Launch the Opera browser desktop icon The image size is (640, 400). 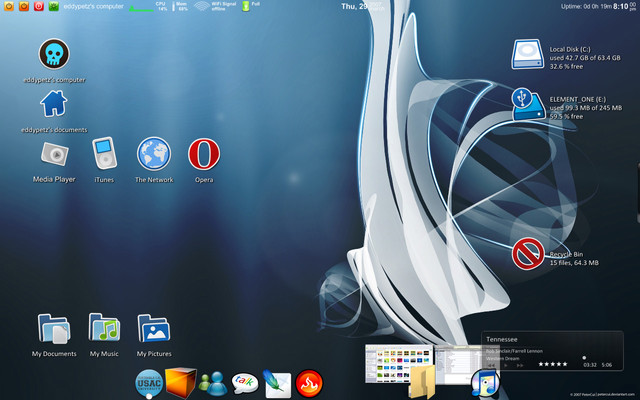point(204,154)
